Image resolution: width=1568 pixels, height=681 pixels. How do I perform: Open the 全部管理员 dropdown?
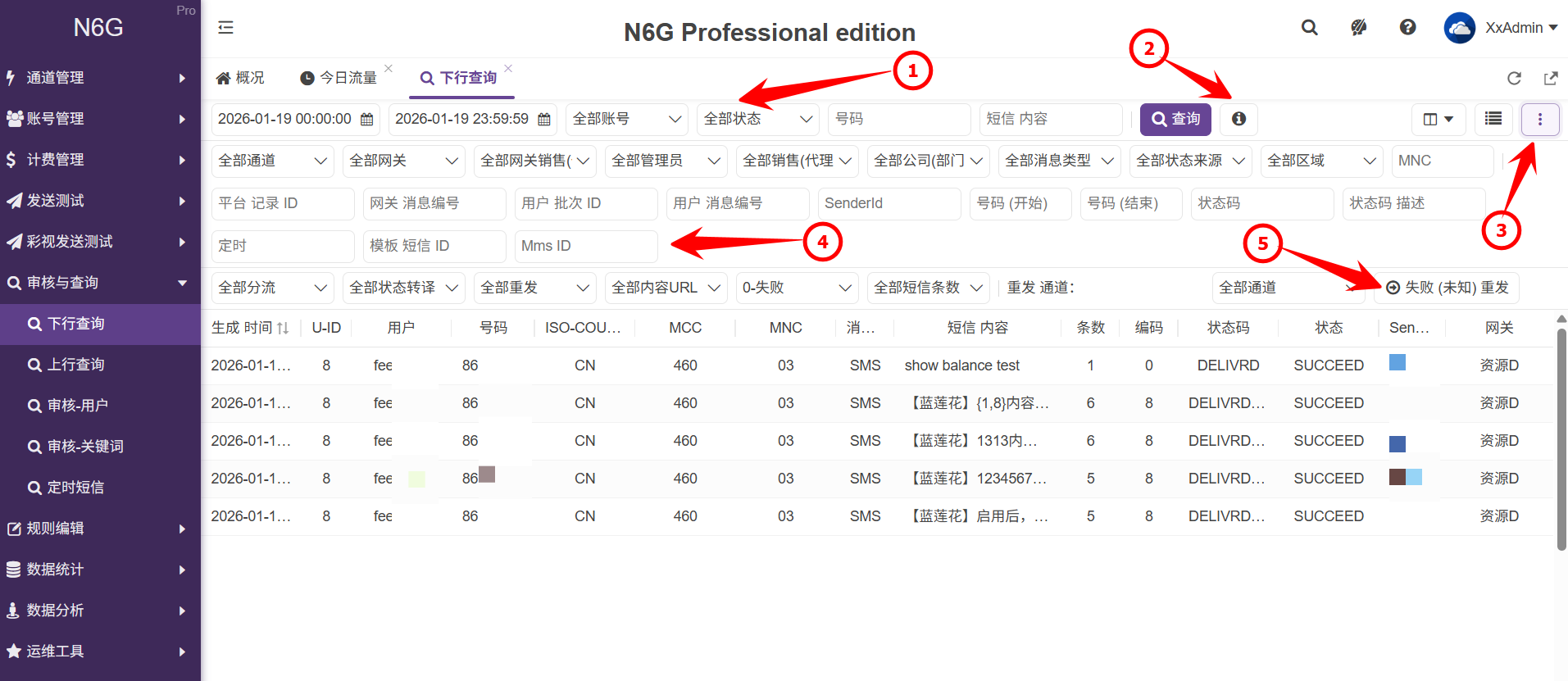[666, 161]
